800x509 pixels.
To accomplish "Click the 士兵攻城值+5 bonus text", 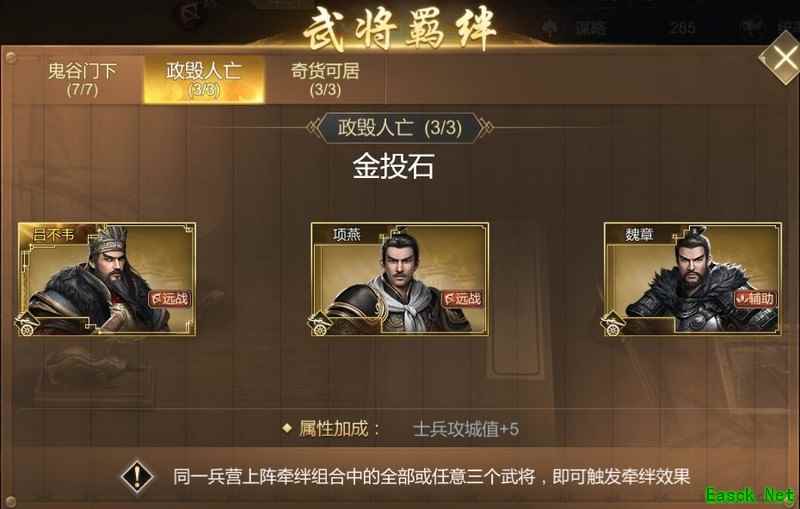I will point(466,429).
